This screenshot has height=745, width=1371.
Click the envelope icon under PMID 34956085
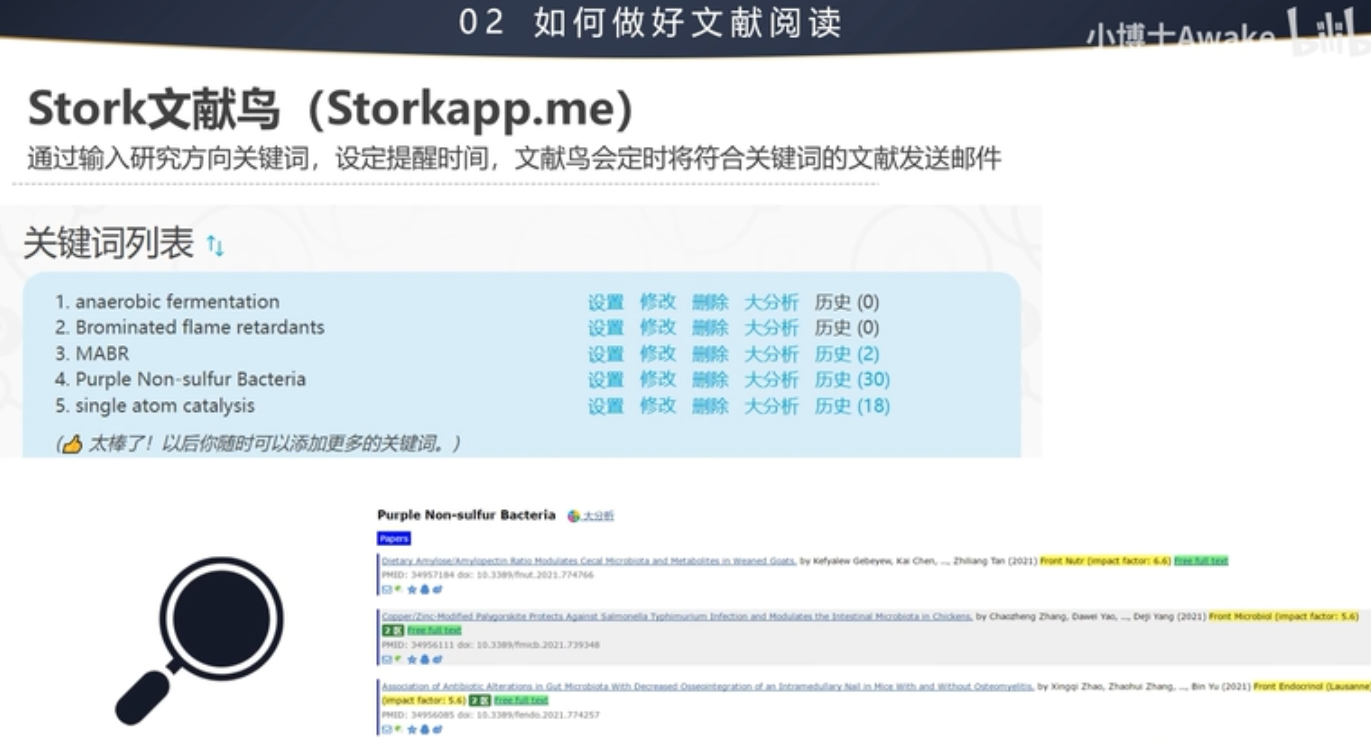coord(387,730)
